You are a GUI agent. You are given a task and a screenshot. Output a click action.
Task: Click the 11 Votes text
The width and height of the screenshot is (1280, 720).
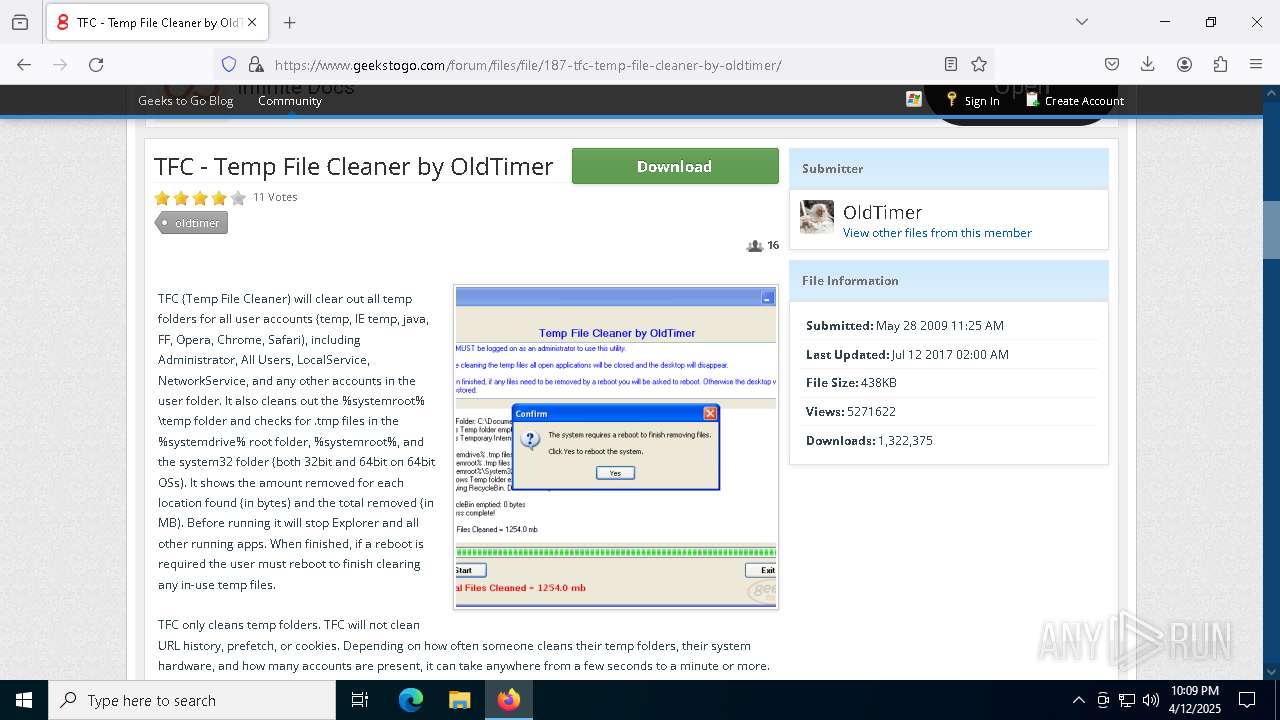275,197
